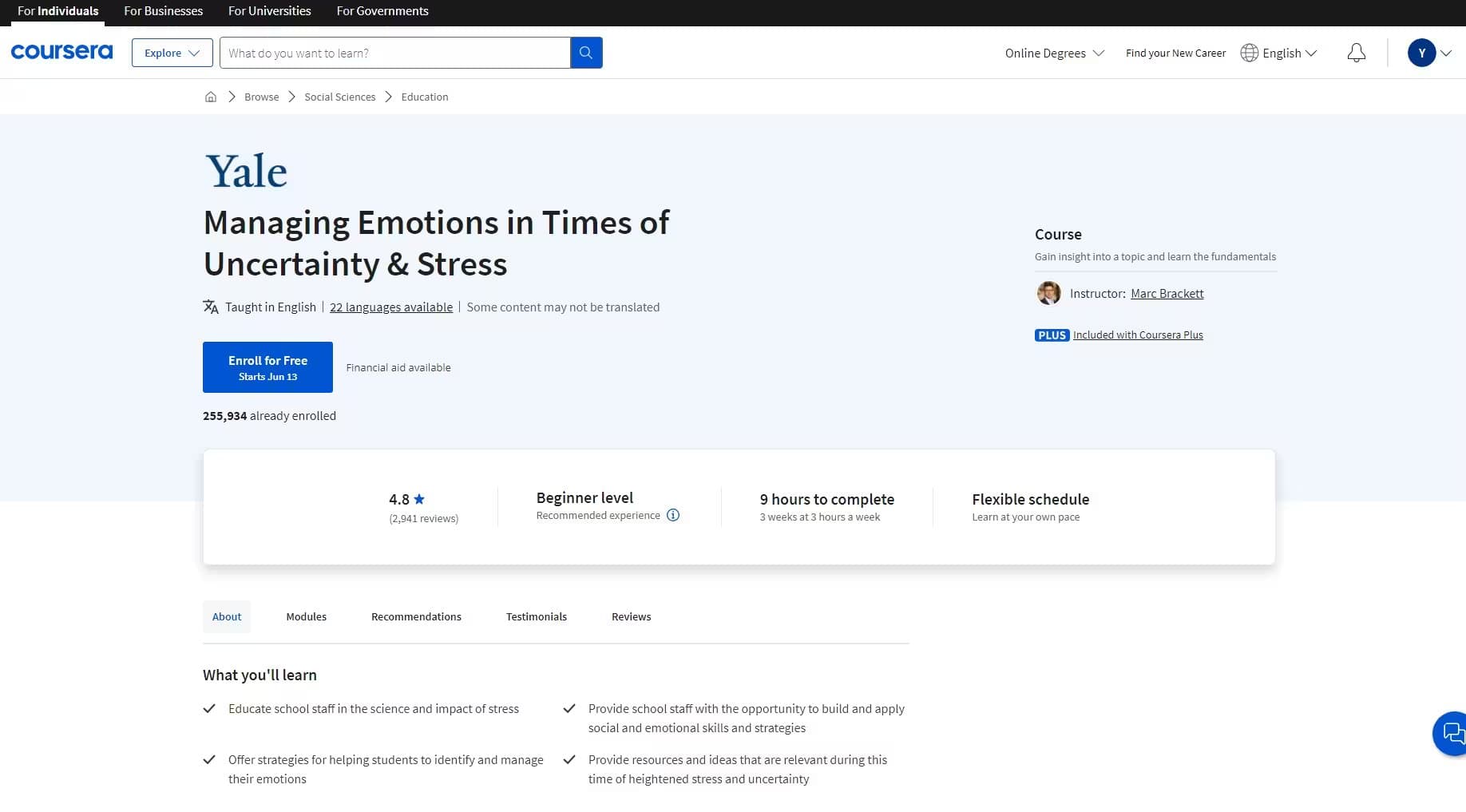Viewport: 1466px width, 812px height.
Task: Click the info icon next to Recommended experience
Action: pyautogui.click(x=673, y=515)
